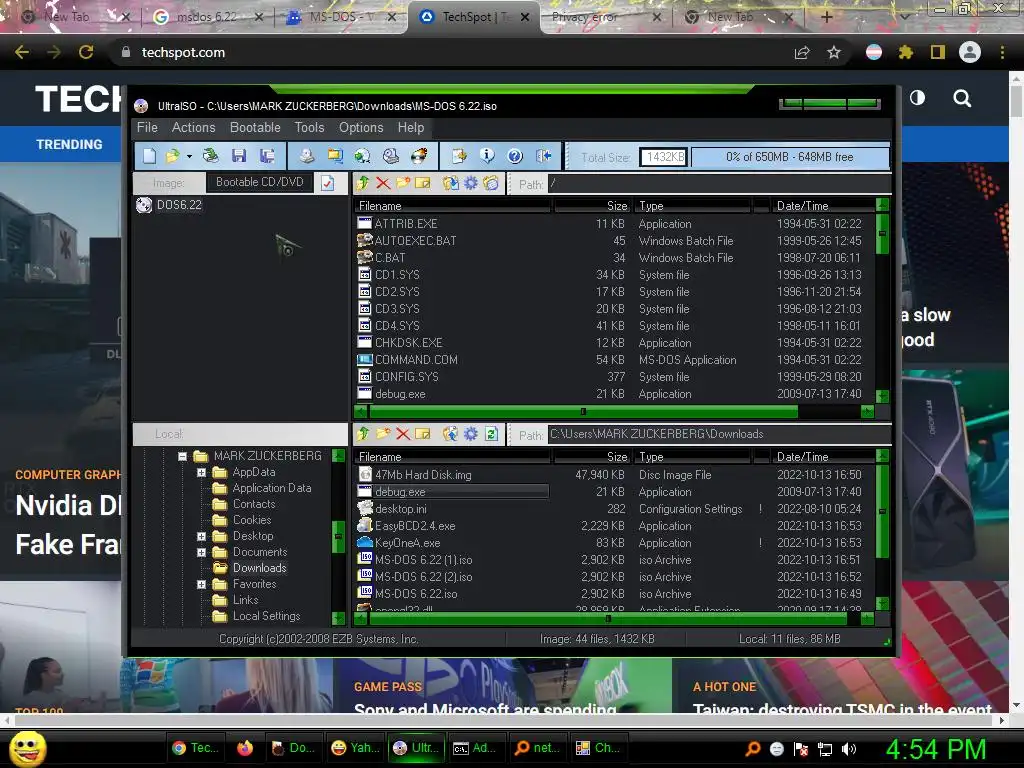Image resolution: width=1024 pixels, height=768 pixels.
Task: Click the Up folder icon in the local pane
Action: pos(363,434)
